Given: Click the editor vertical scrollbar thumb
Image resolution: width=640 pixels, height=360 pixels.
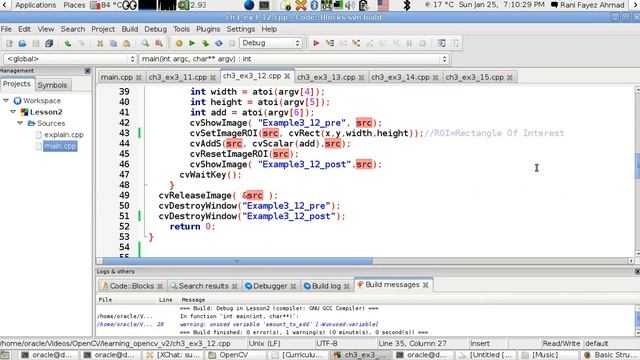Looking at the screenshot, I should pos(637,165).
